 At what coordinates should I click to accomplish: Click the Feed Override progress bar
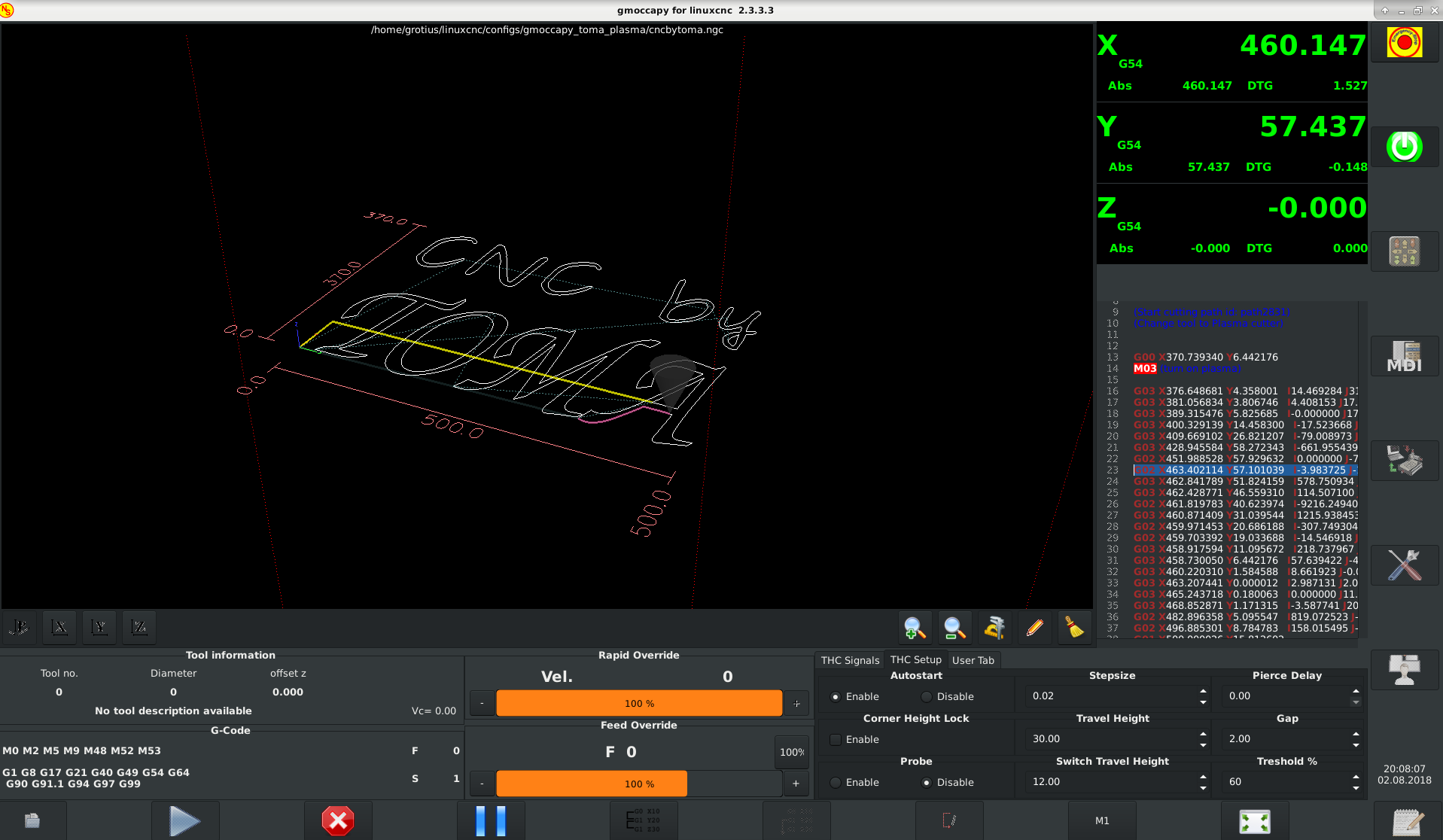tap(639, 784)
